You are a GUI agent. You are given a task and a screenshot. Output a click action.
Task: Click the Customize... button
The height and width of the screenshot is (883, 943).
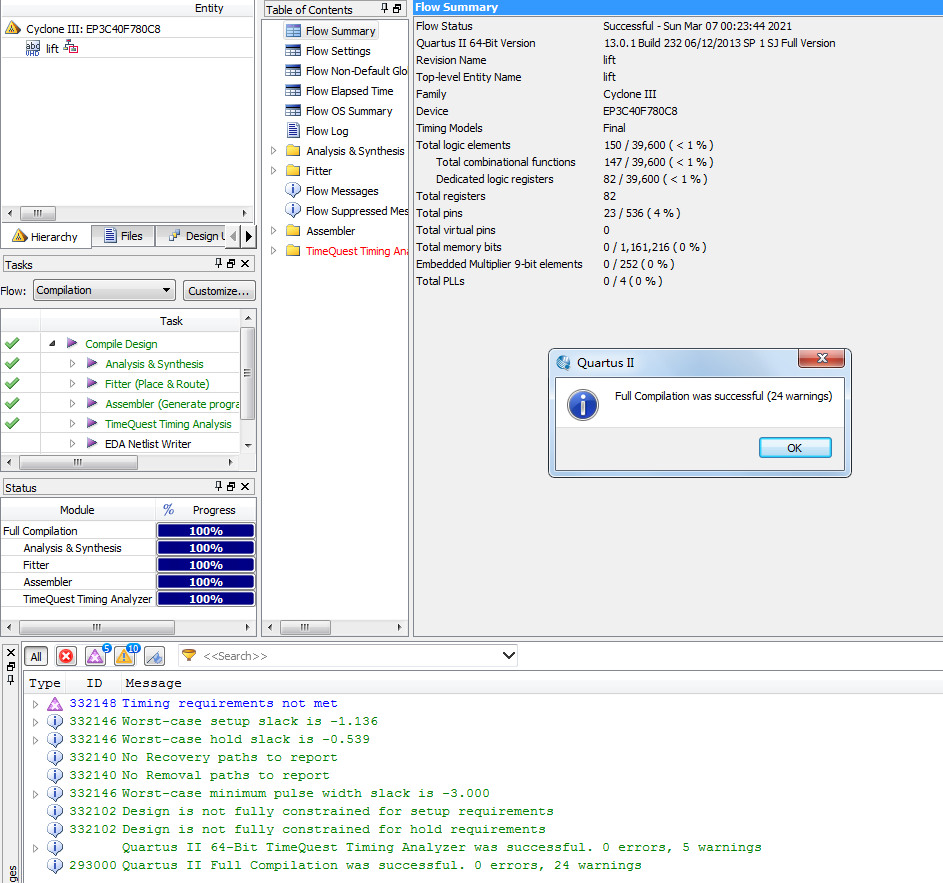click(219, 291)
